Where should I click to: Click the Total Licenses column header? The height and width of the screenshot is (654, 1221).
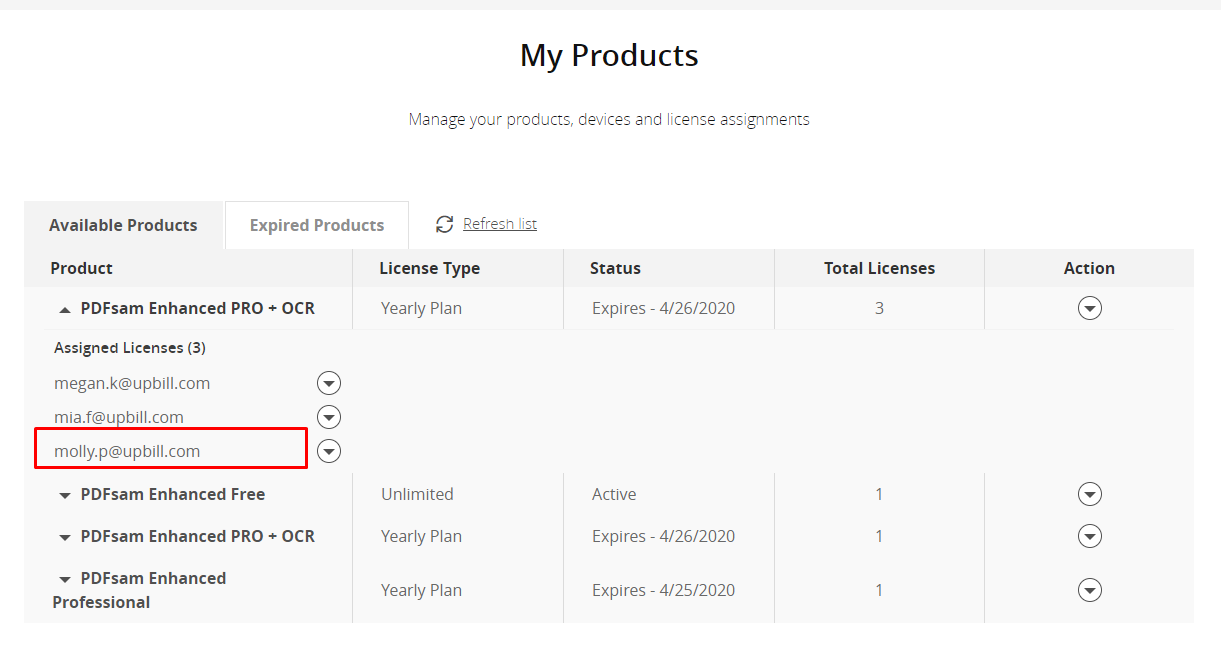point(880,268)
